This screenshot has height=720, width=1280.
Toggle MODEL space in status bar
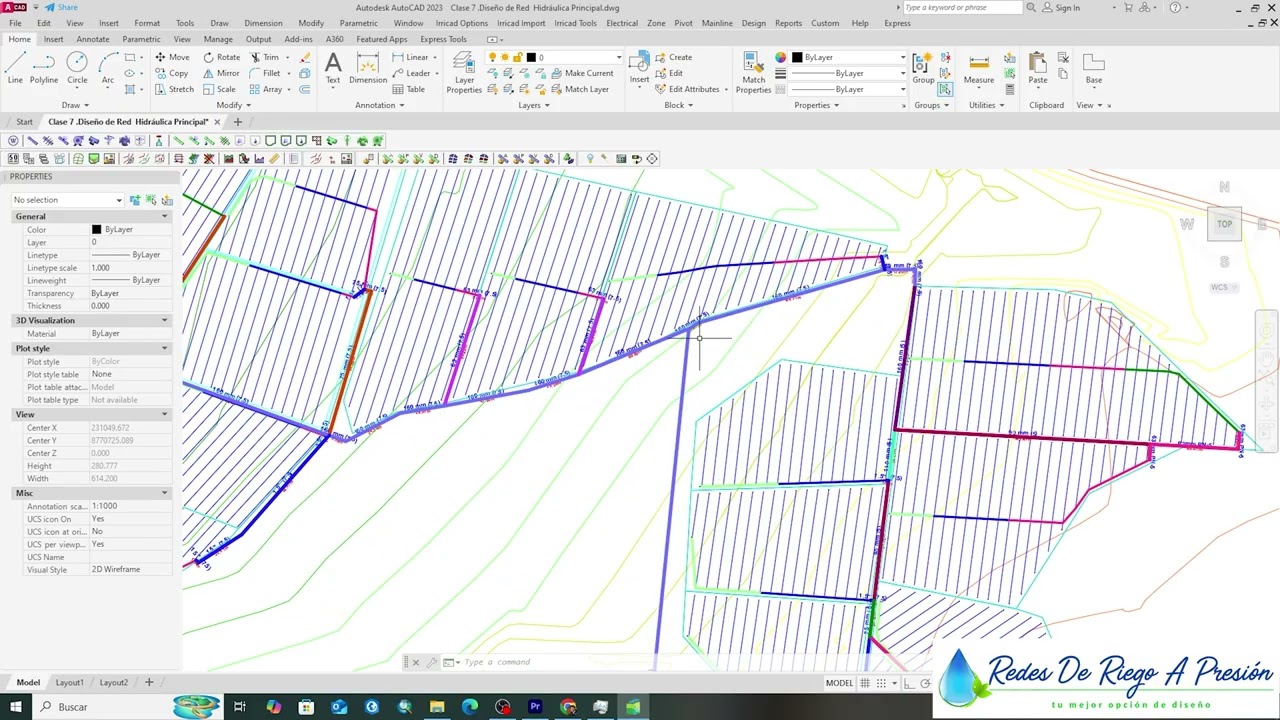(x=839, y=683)
